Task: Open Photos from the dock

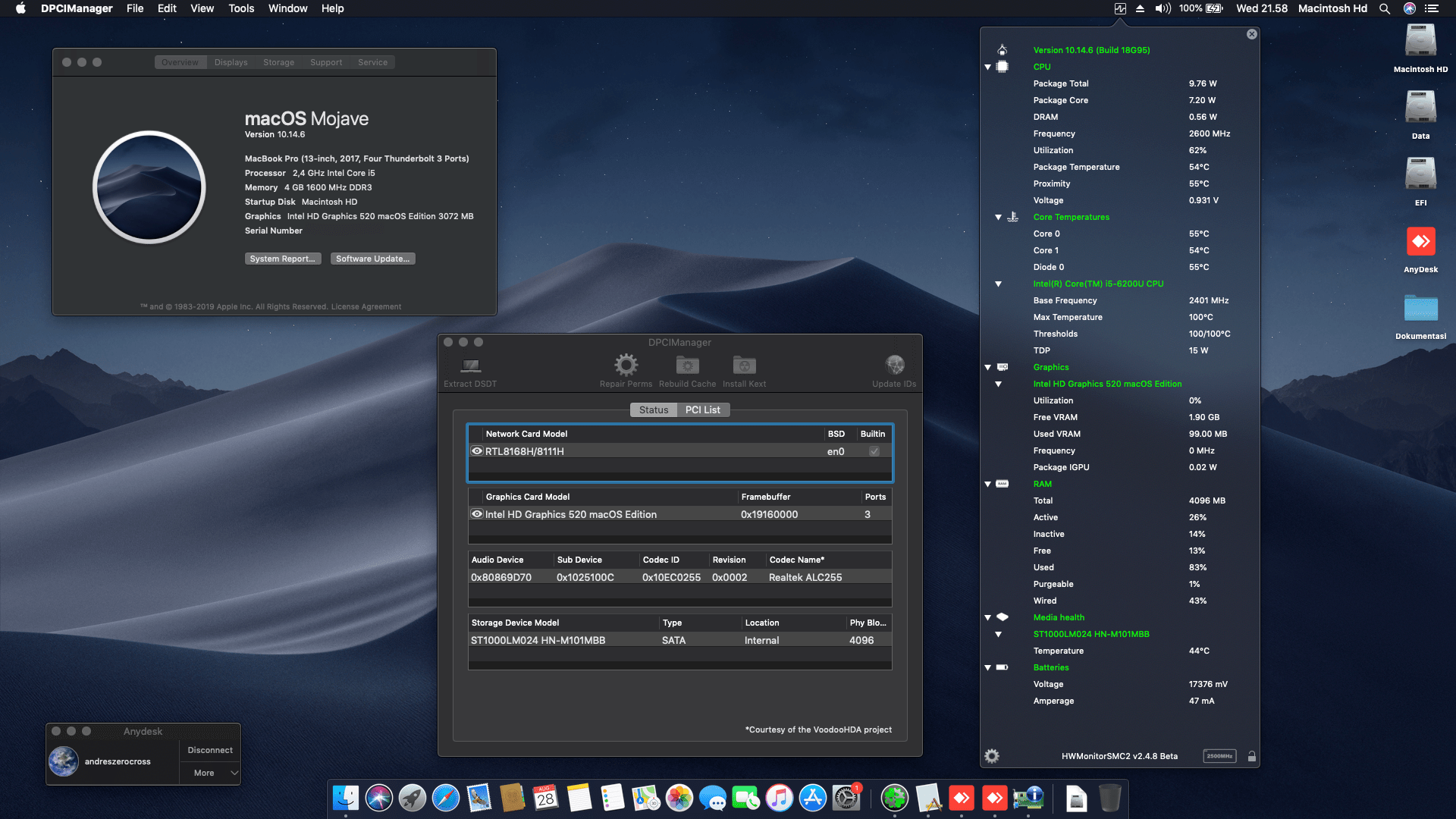Action: pyautogui.click(x=679, y=798)
